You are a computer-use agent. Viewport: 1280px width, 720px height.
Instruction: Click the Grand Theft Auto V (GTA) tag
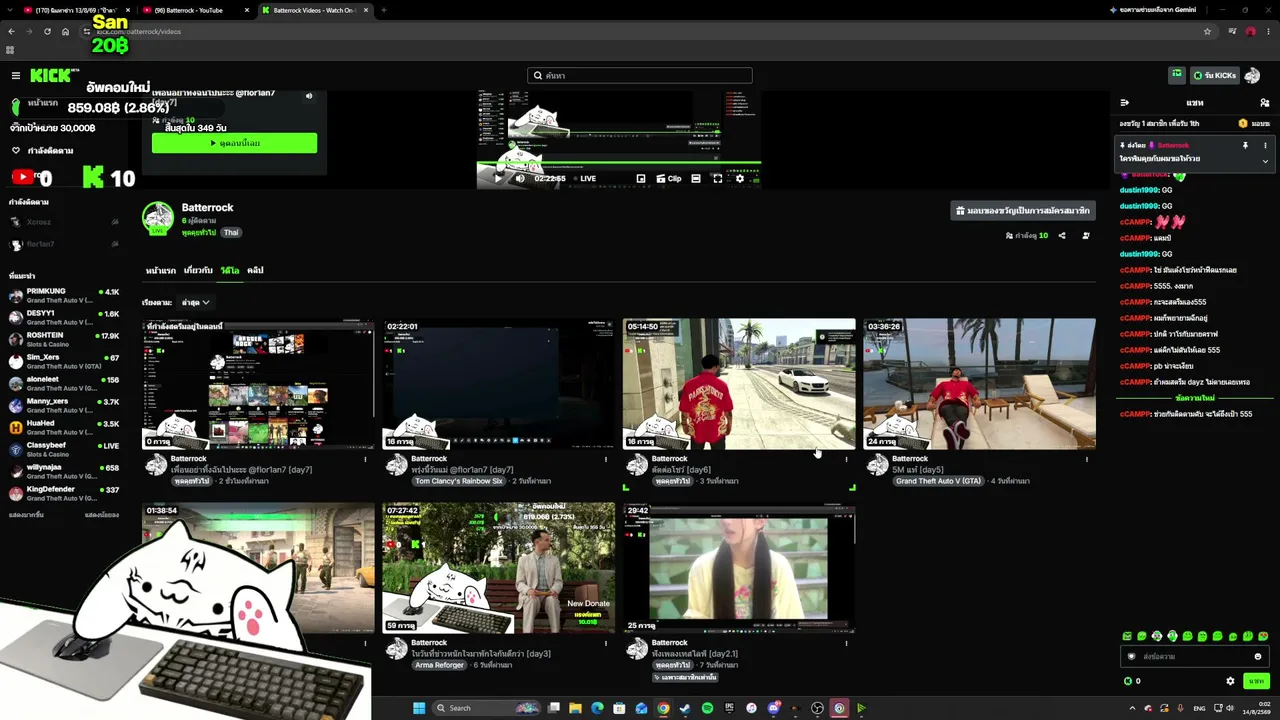(940, 481)
